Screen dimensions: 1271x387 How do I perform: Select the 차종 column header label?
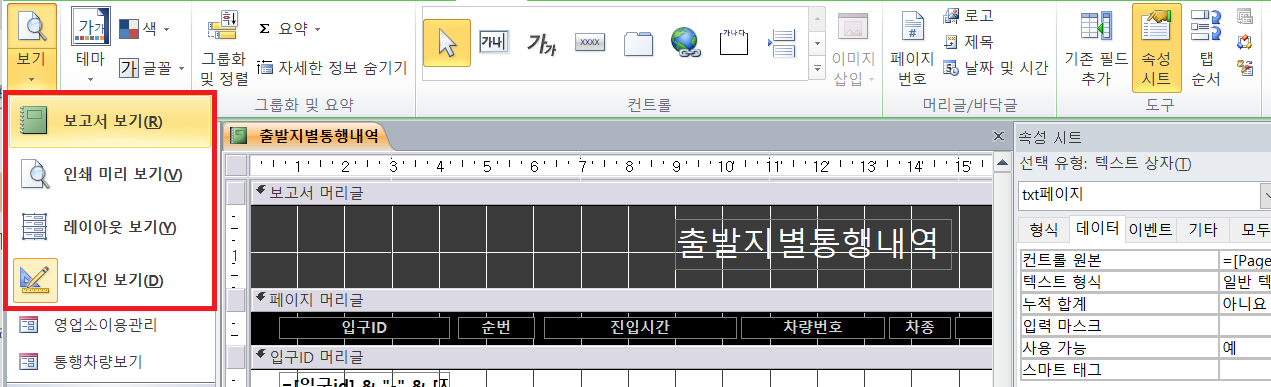tap(920, 327)
